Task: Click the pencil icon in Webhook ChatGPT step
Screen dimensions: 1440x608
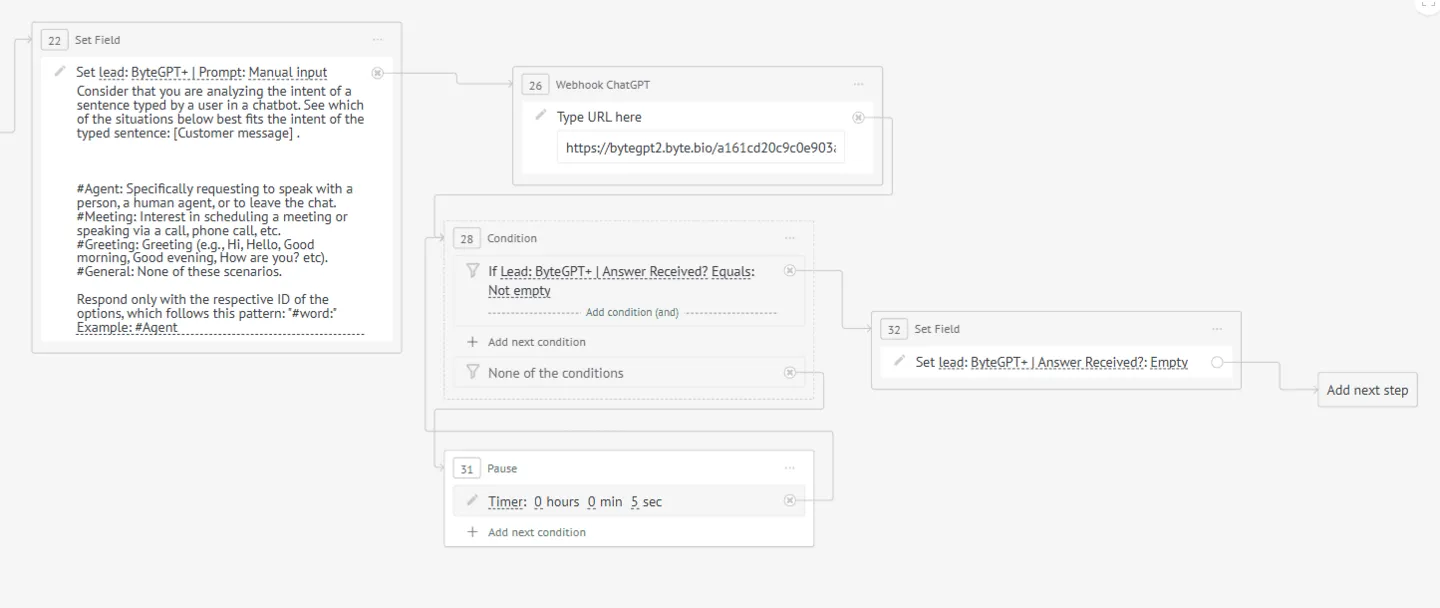Action: (x=541, y=116)
